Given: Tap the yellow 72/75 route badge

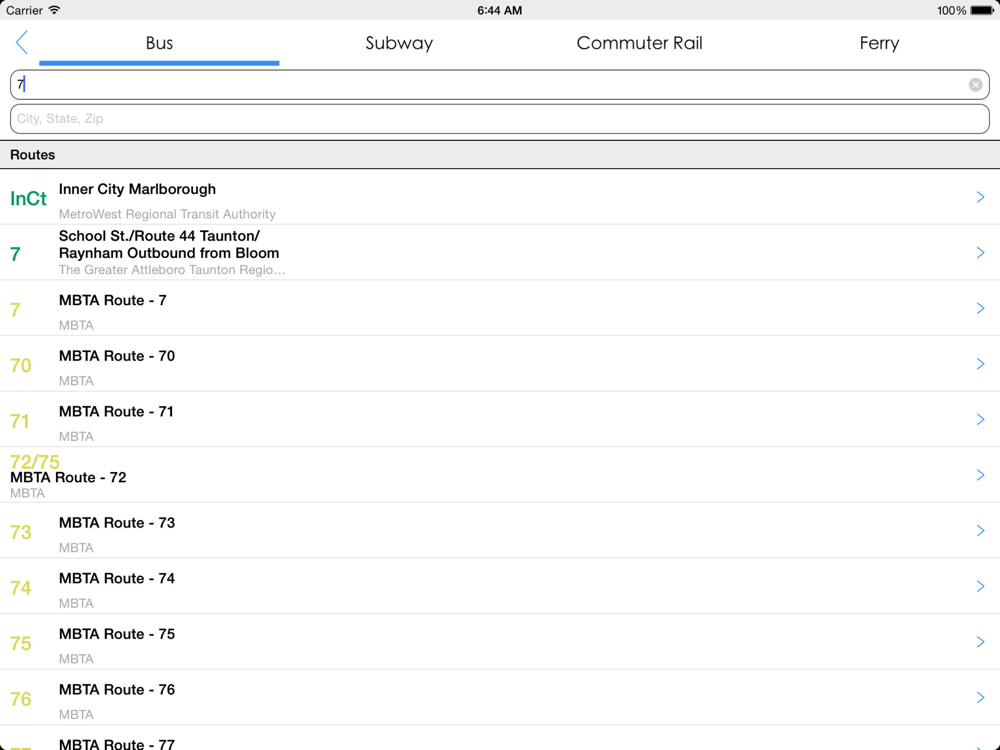Looking at the screenshot, I should (35, 461).
